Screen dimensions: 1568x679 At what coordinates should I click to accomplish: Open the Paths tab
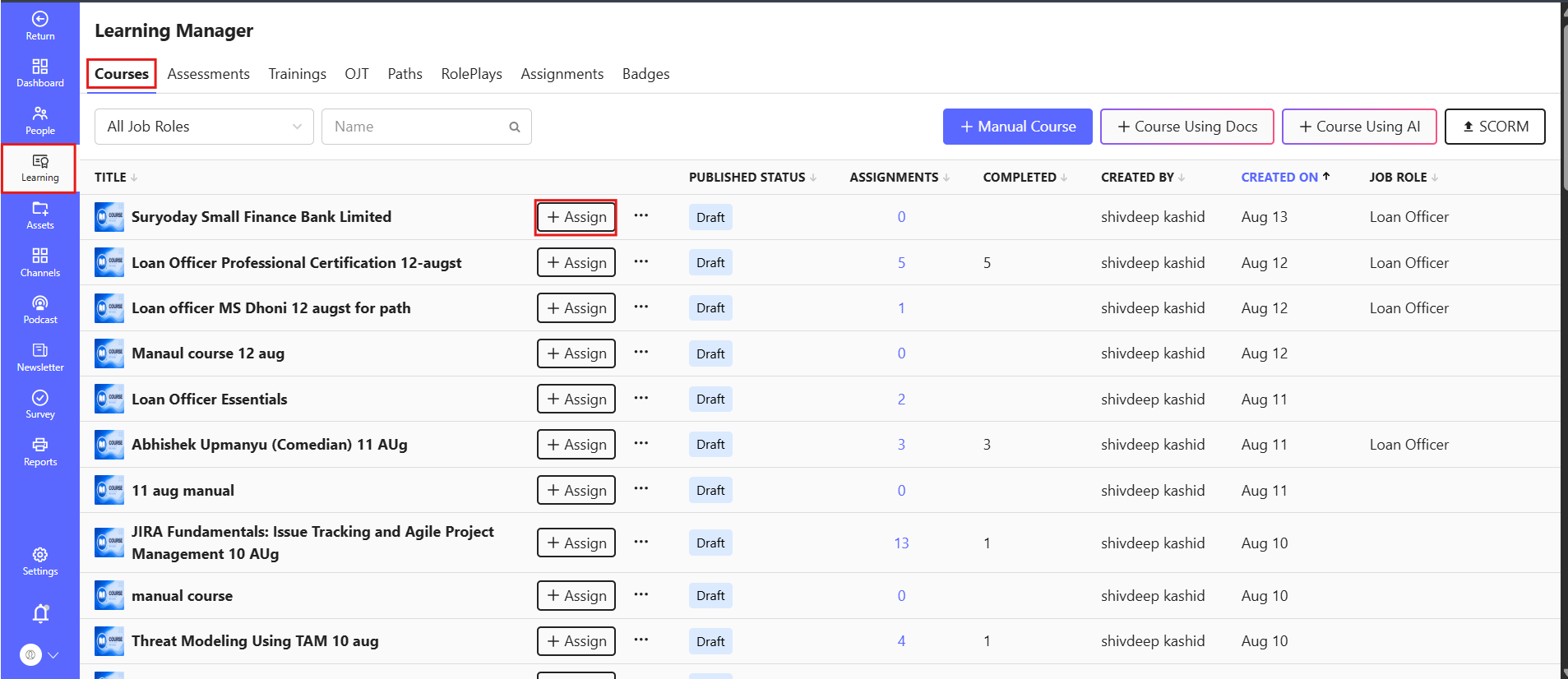point(405,74)
